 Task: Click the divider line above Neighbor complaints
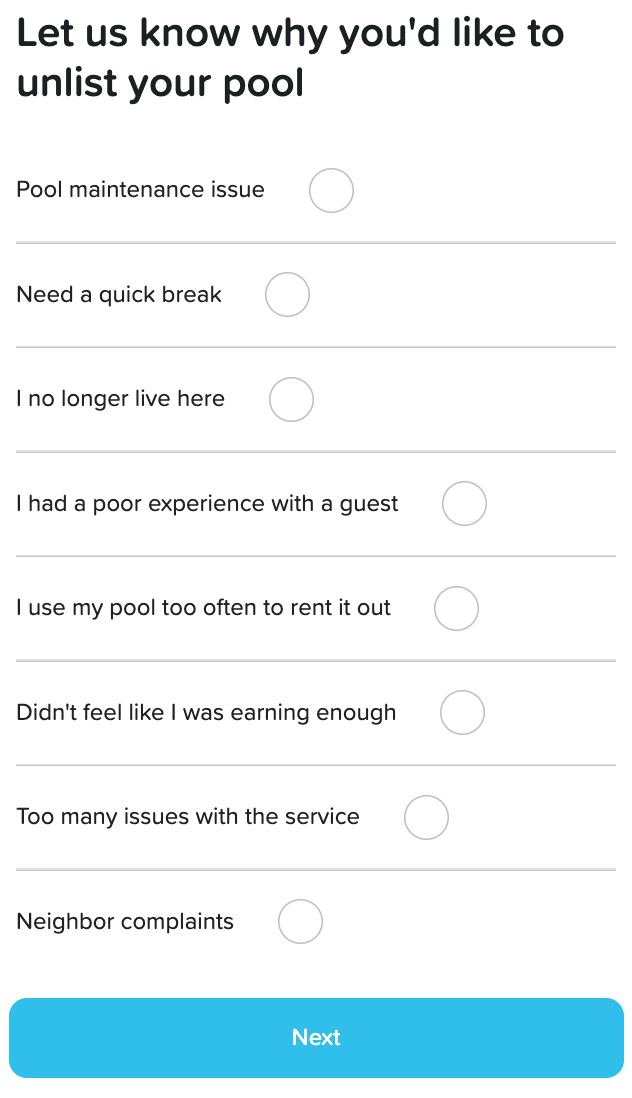316,870
